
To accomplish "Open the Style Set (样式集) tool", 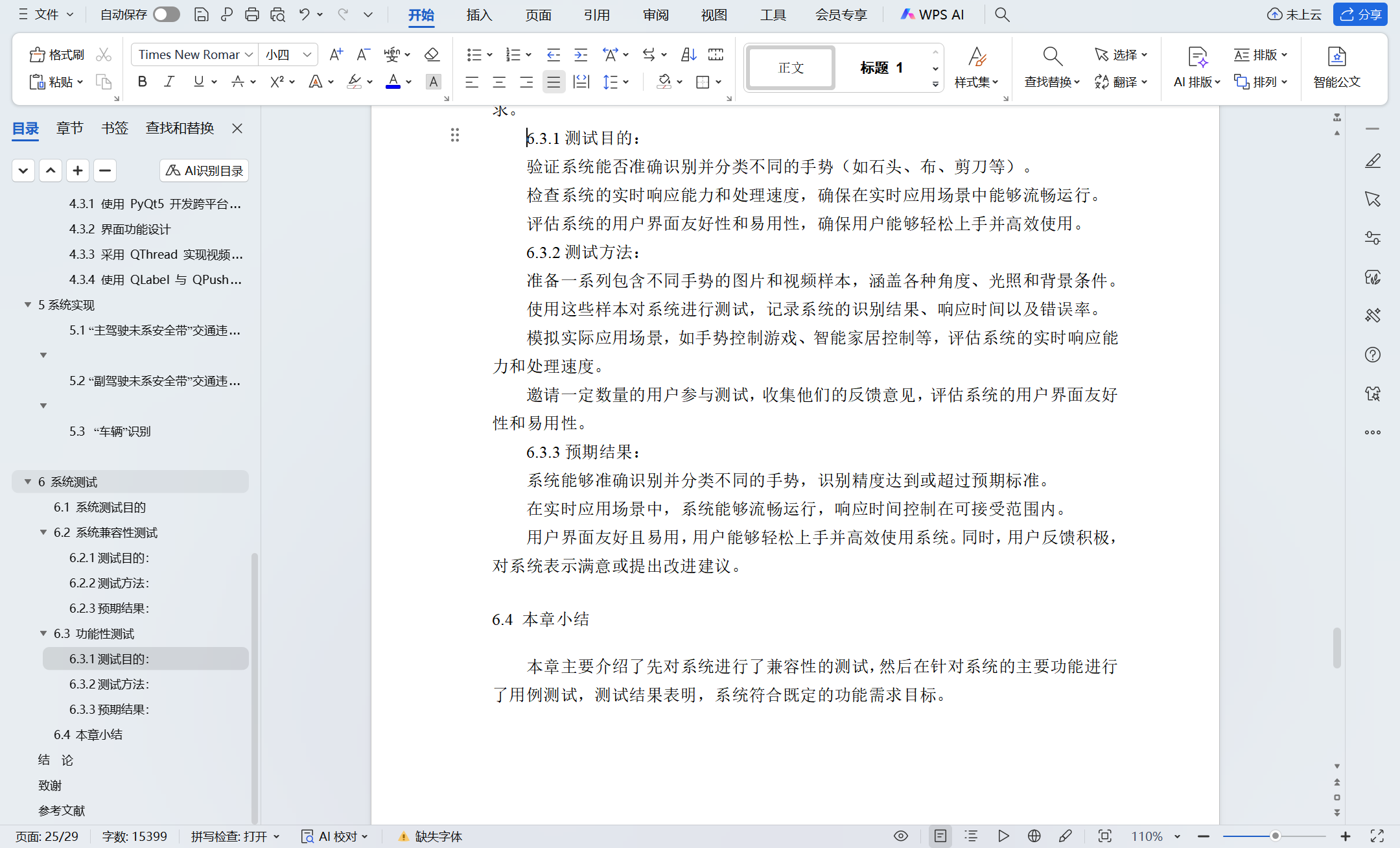I will pos(976,67).
